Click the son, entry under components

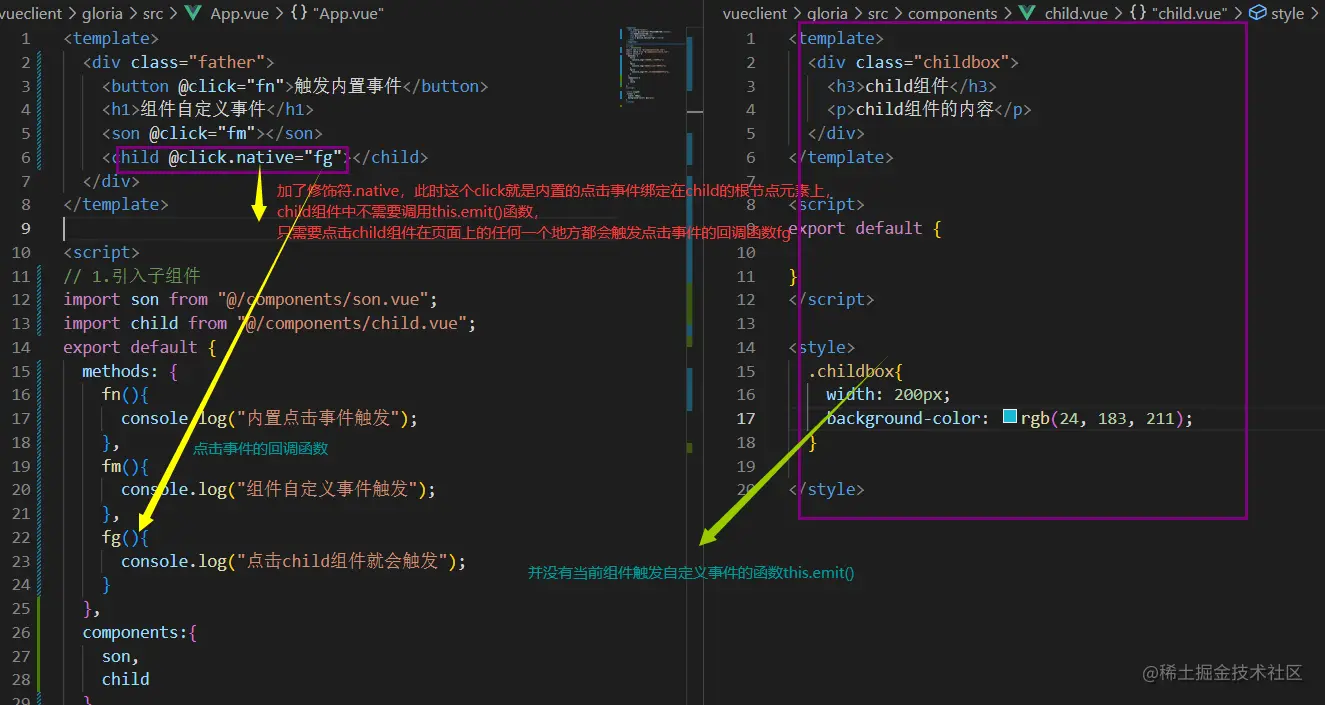(120, 656)
